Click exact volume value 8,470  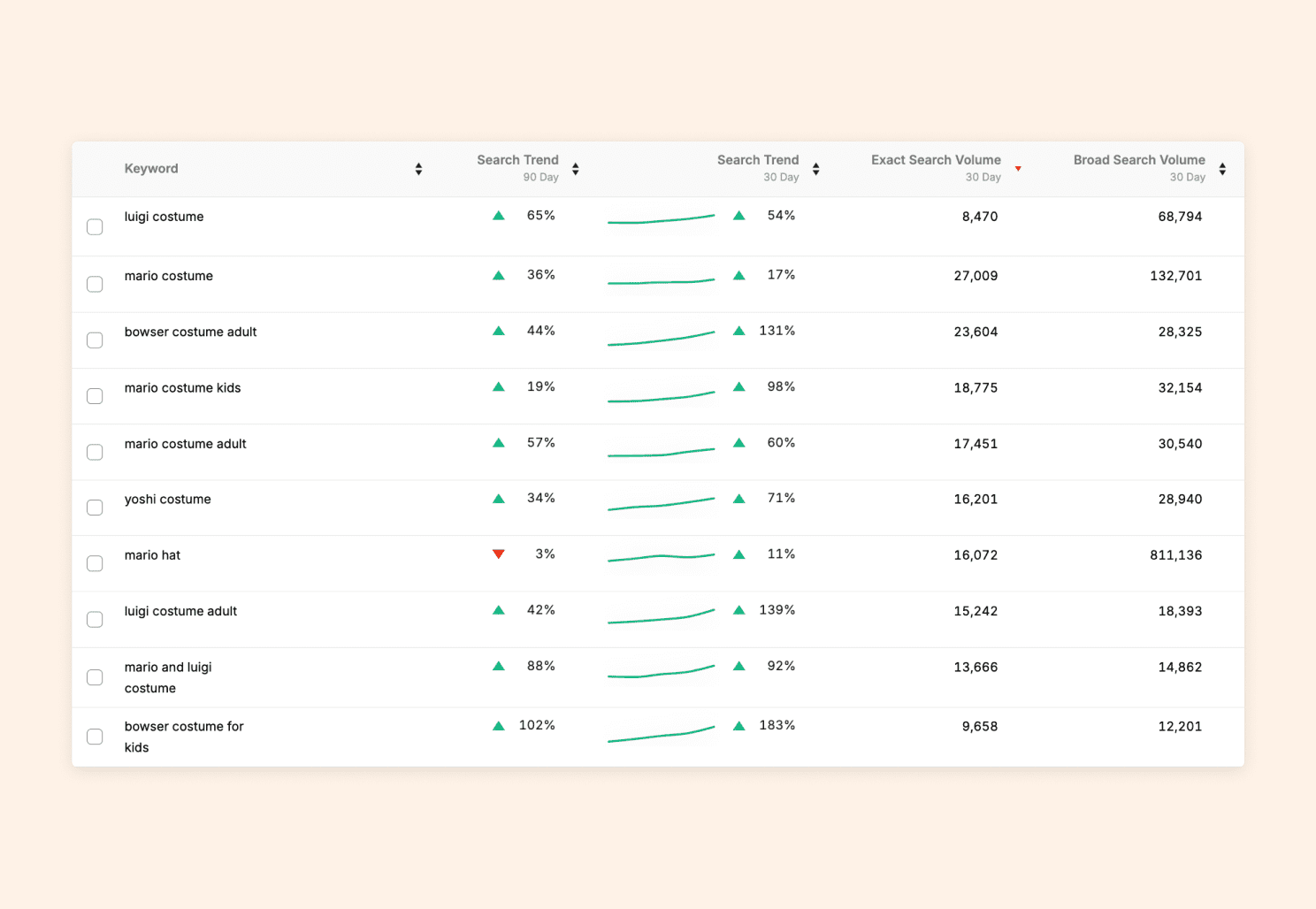click(x=980, y=217)
